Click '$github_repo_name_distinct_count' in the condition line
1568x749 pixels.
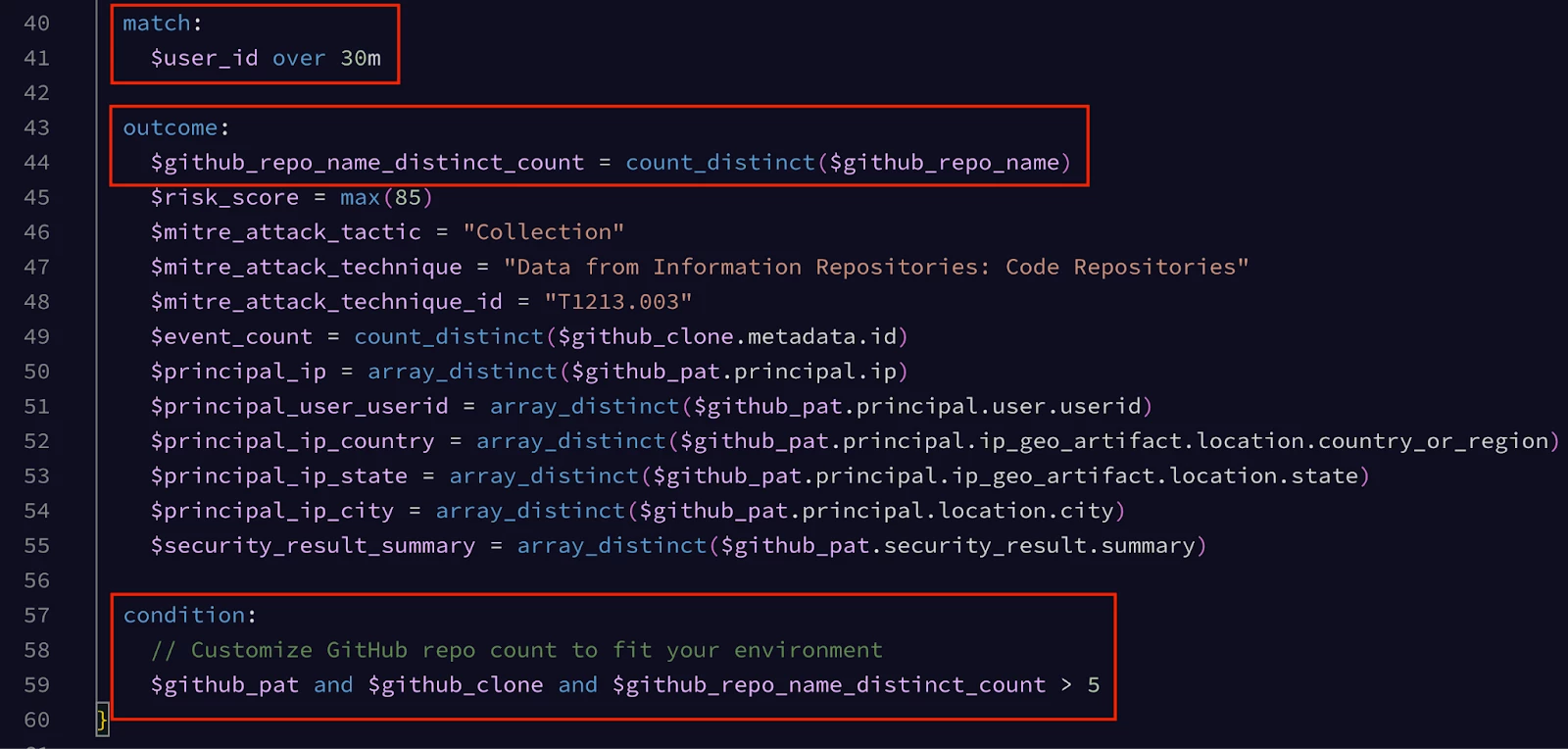829,685
